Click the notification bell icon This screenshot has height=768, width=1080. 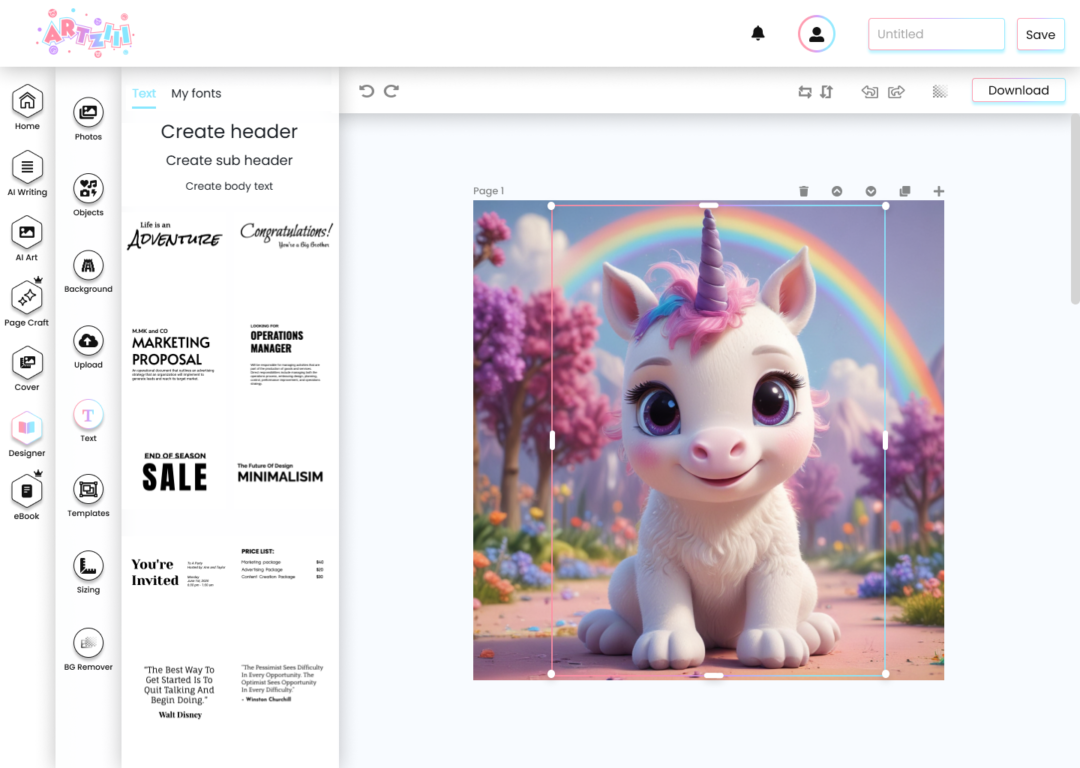coord(758,33)
